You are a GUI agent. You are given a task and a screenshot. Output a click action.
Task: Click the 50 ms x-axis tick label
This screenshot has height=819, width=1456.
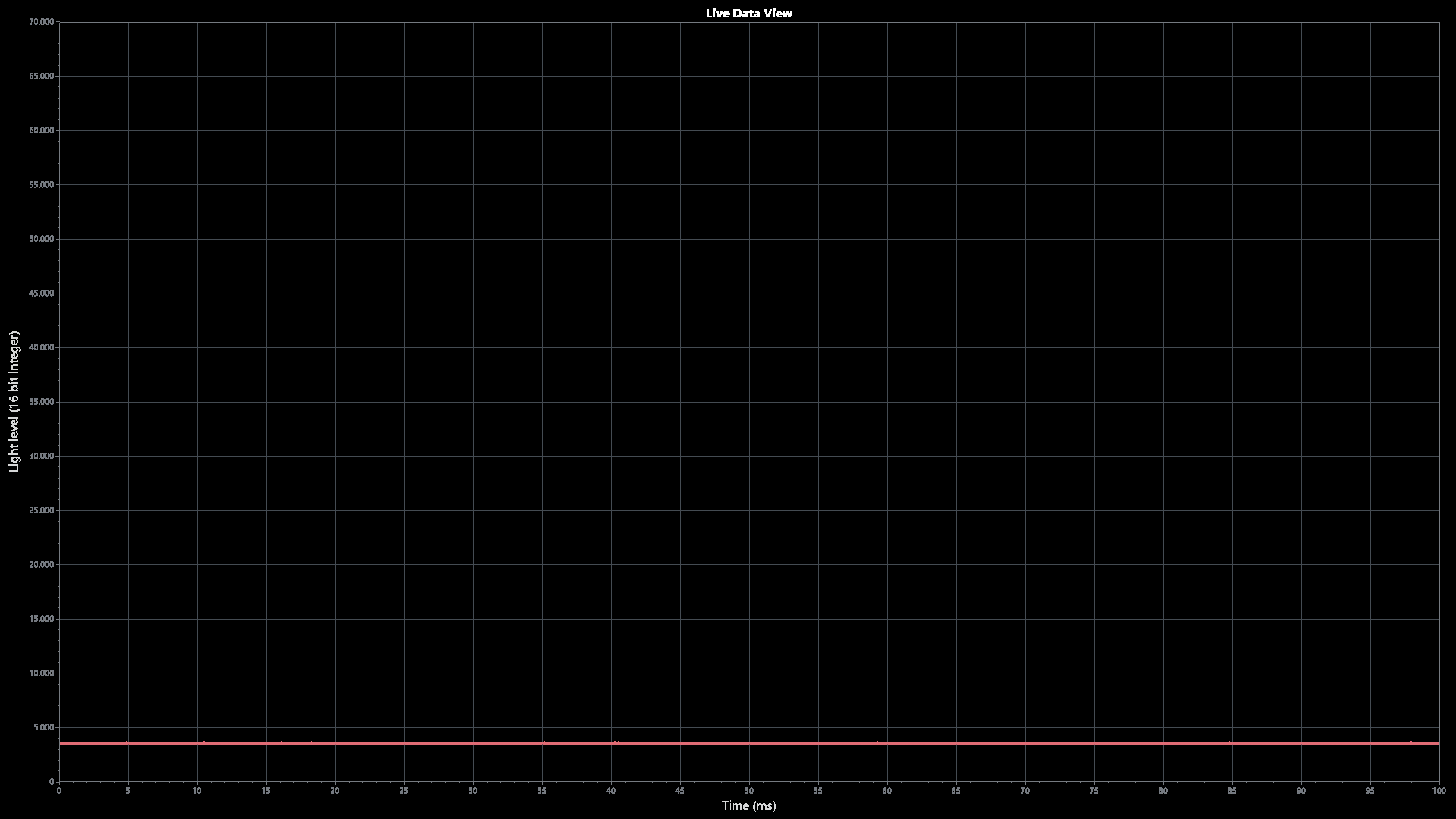[748, 791]
